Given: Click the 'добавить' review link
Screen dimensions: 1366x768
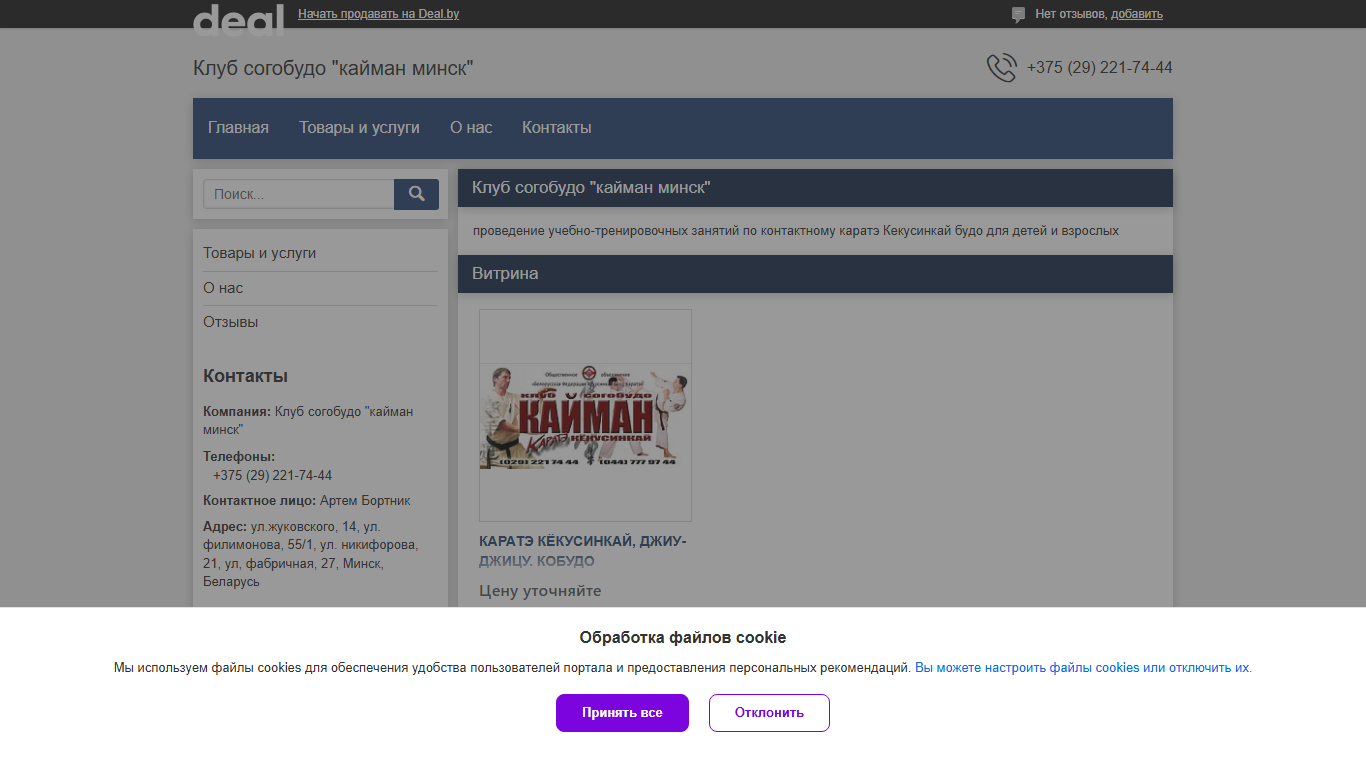Looking at the screenshot, I should (x=1137, y=14).
